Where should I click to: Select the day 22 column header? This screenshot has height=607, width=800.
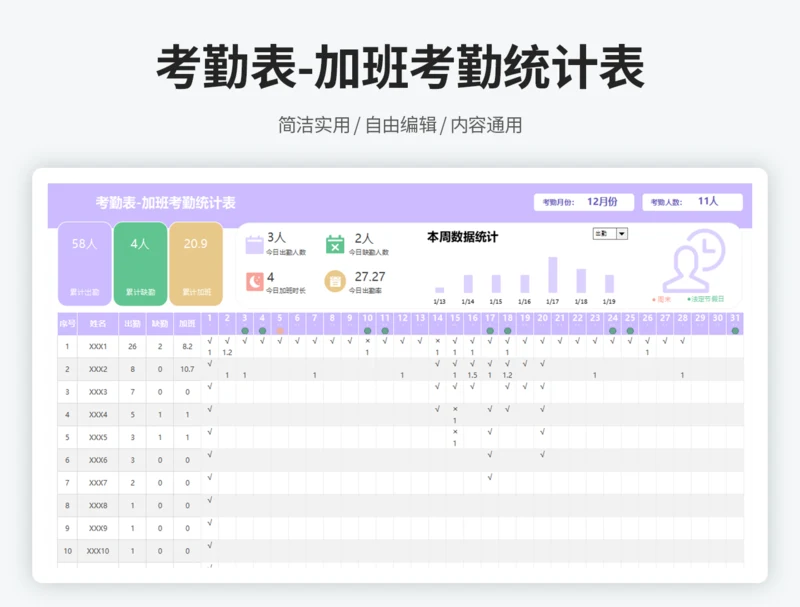coord(577,323)
